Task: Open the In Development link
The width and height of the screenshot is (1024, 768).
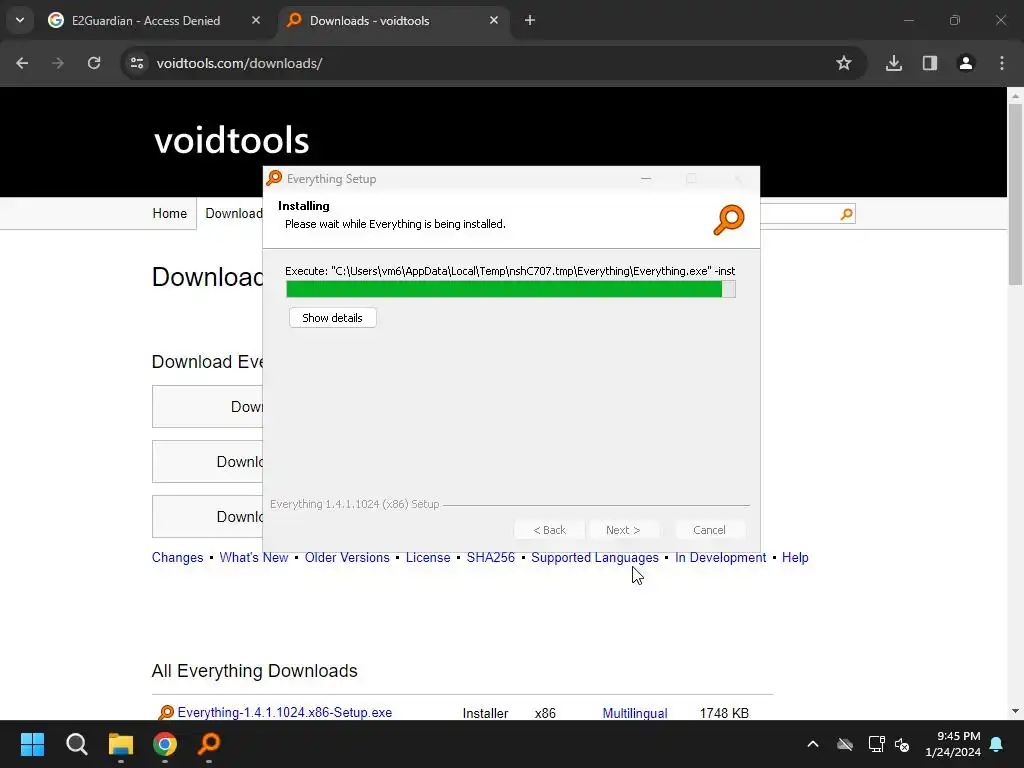Action: [x=720, y=558]
